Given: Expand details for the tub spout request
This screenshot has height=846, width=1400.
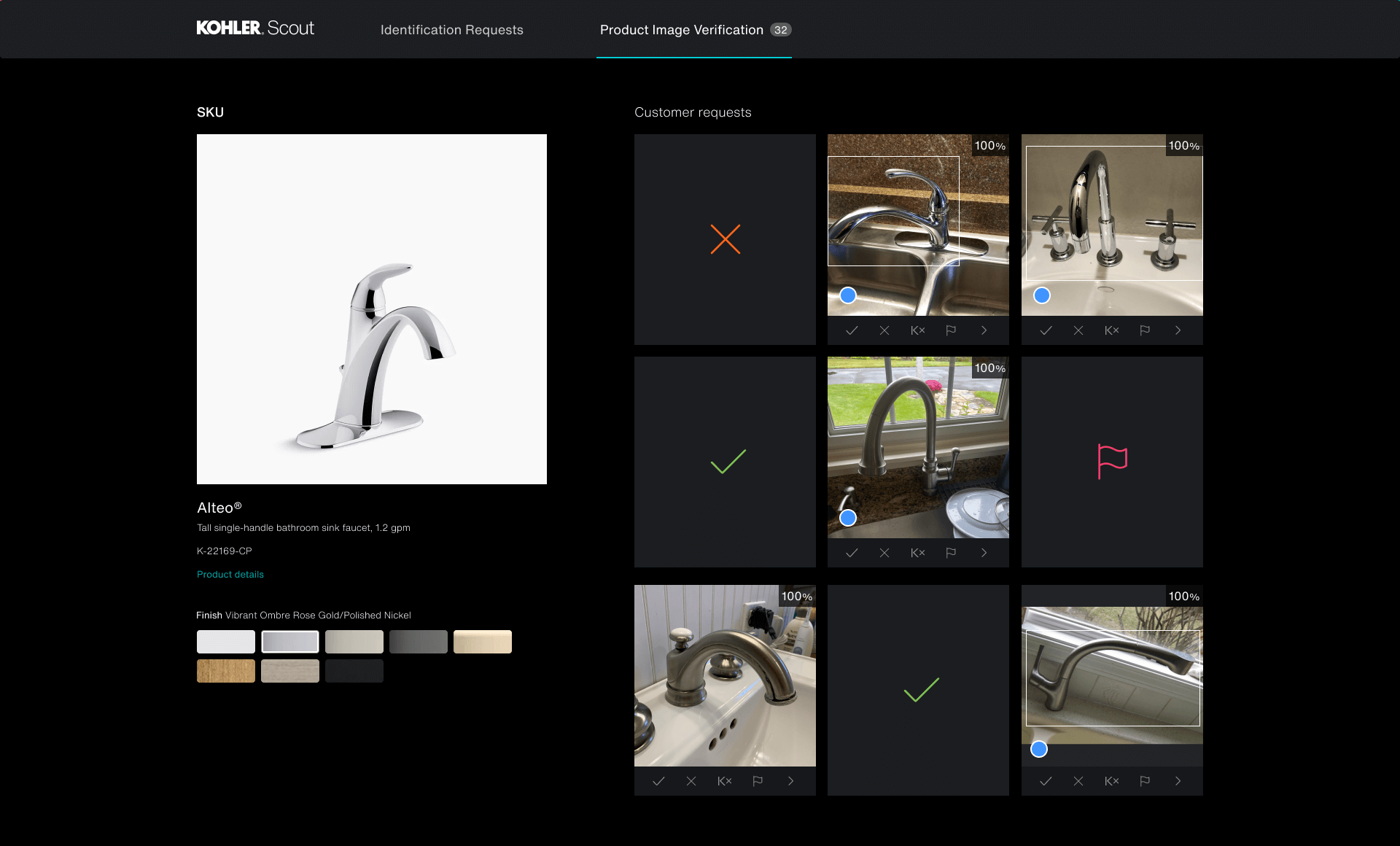Looking at the screenshot, I should point(1178,780).
